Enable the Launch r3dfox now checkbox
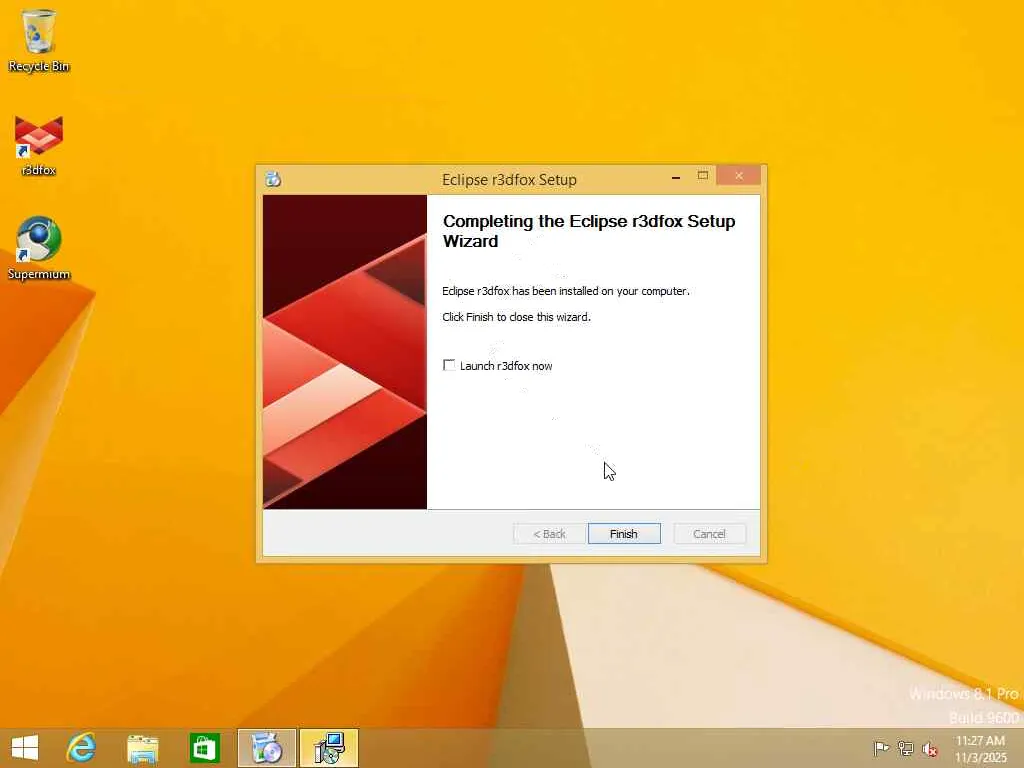The image size is (1024, 768). click(x=449, y=365)
